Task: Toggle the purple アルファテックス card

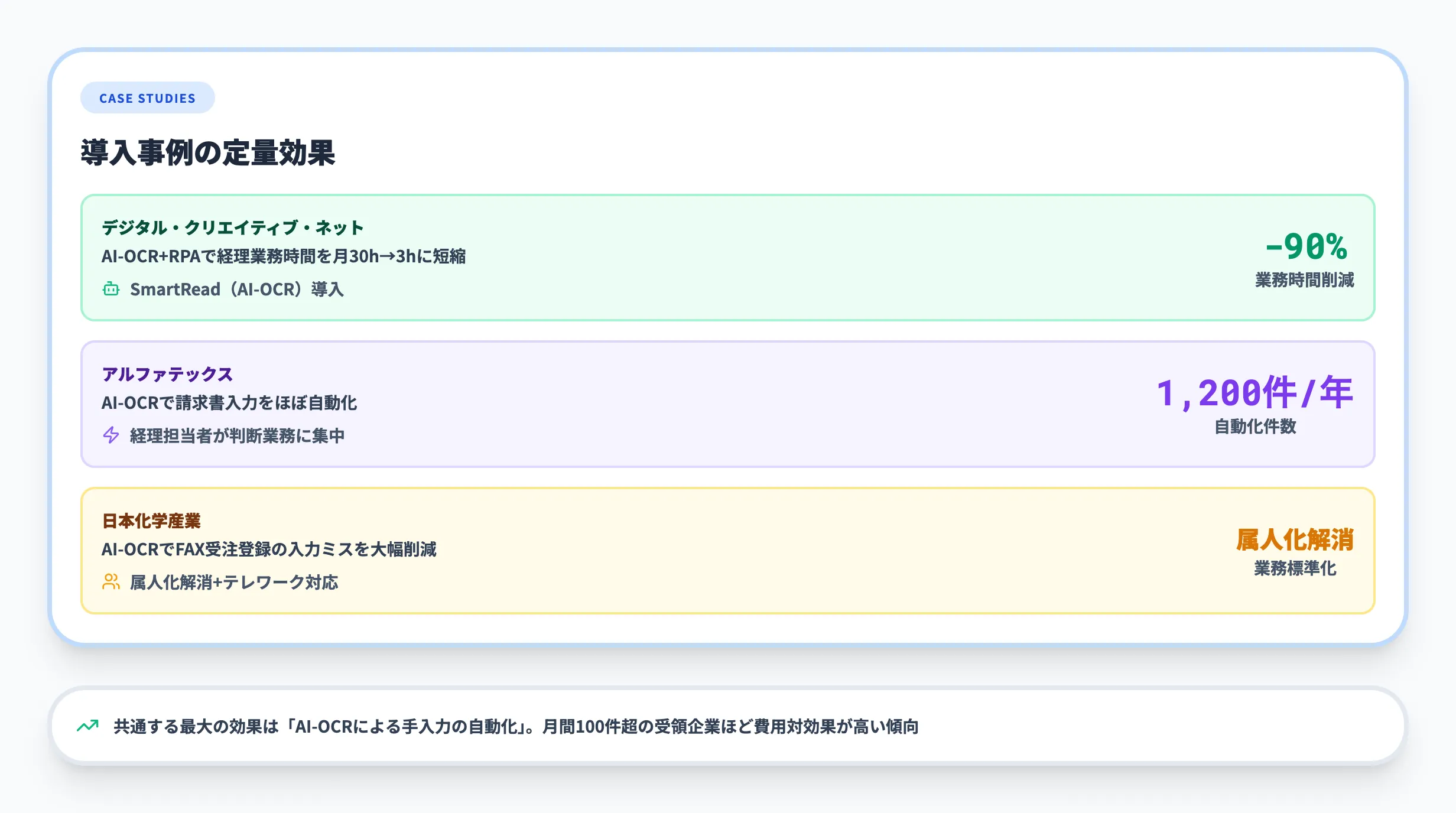Action: [728, 404]
